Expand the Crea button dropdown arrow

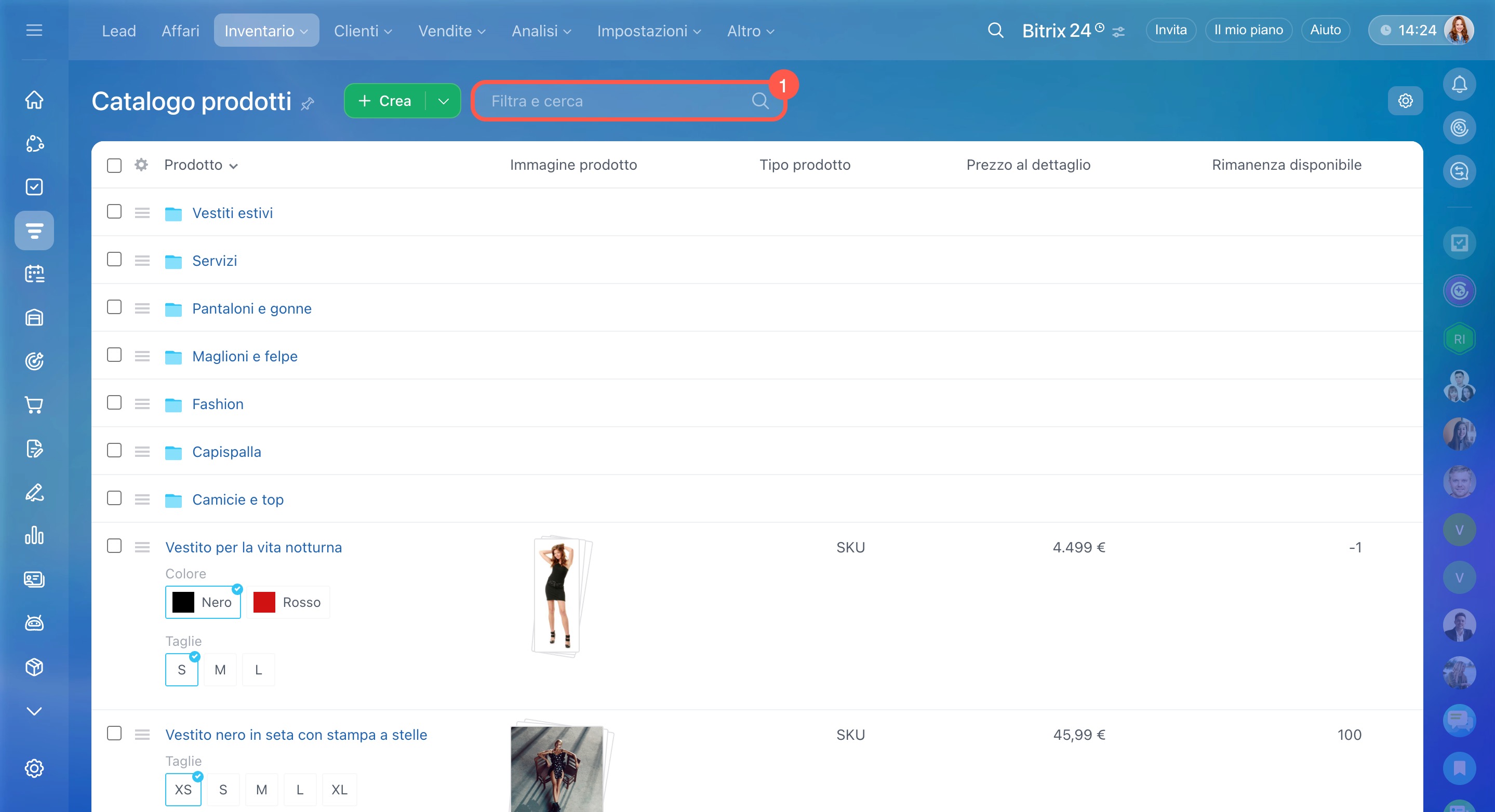444,101
